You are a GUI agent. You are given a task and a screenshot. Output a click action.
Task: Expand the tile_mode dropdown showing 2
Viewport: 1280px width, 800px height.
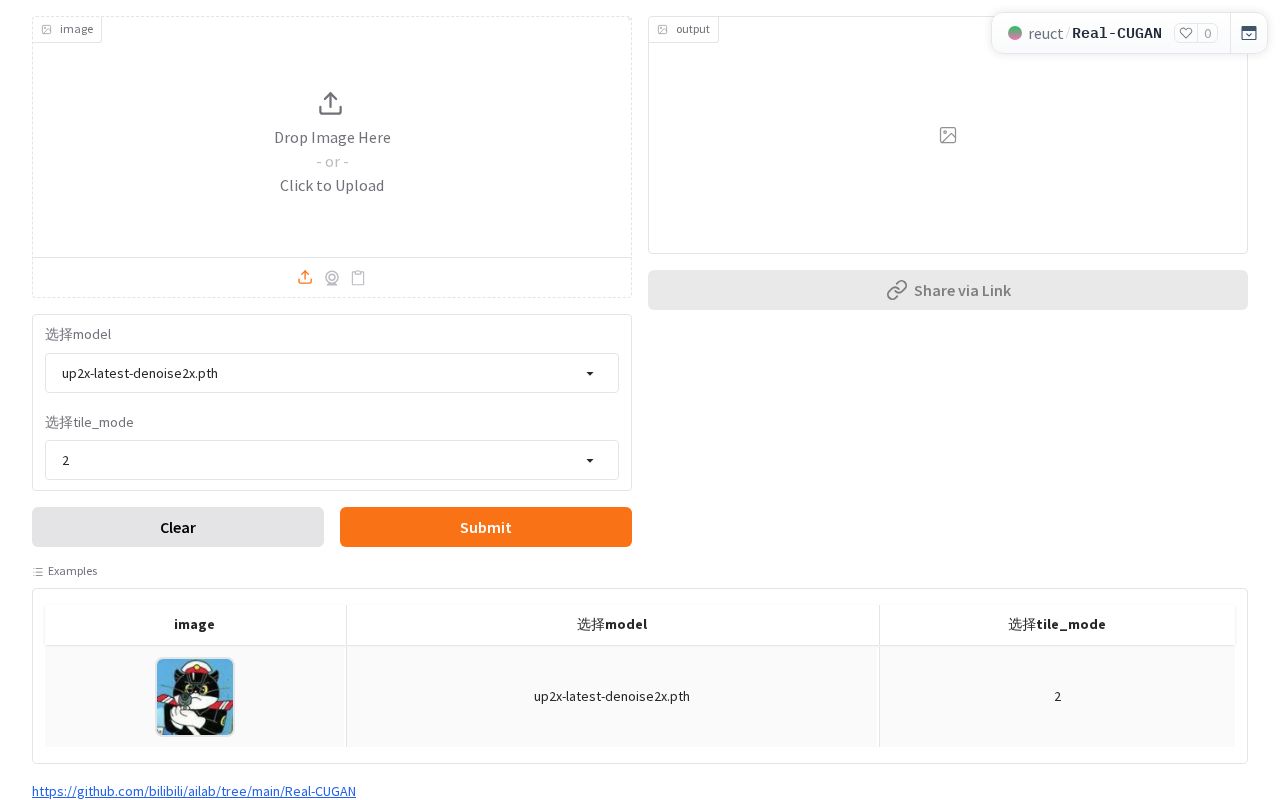pos(332,460)
